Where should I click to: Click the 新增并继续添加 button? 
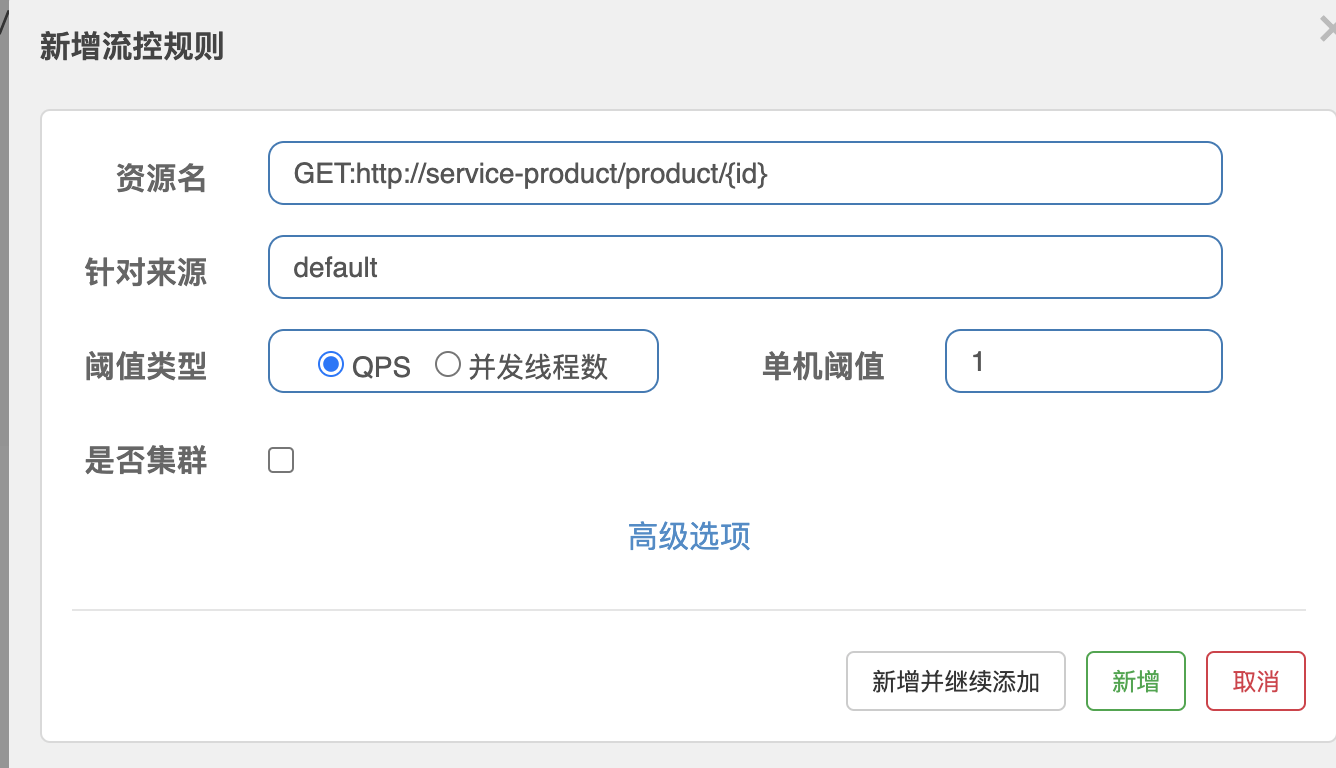pos(955,681)
